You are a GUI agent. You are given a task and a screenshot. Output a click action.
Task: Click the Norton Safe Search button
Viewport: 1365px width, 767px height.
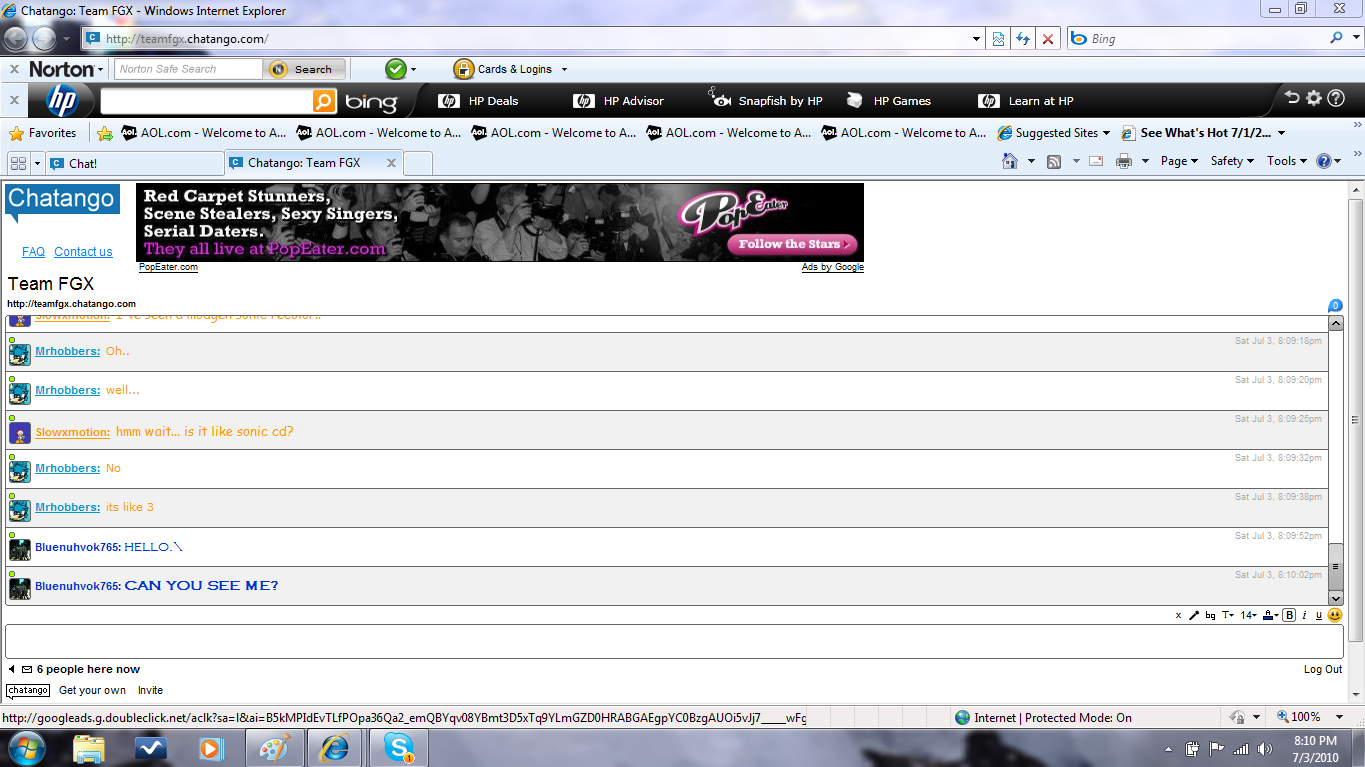point(305,69)
